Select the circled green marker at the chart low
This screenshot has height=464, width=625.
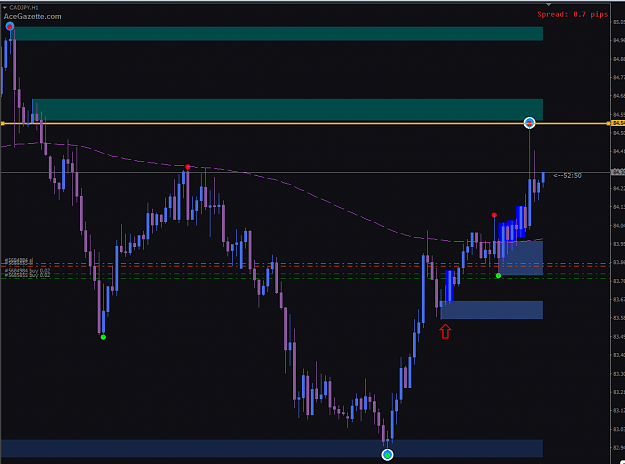pyautogui.click(x=387, y=454)
